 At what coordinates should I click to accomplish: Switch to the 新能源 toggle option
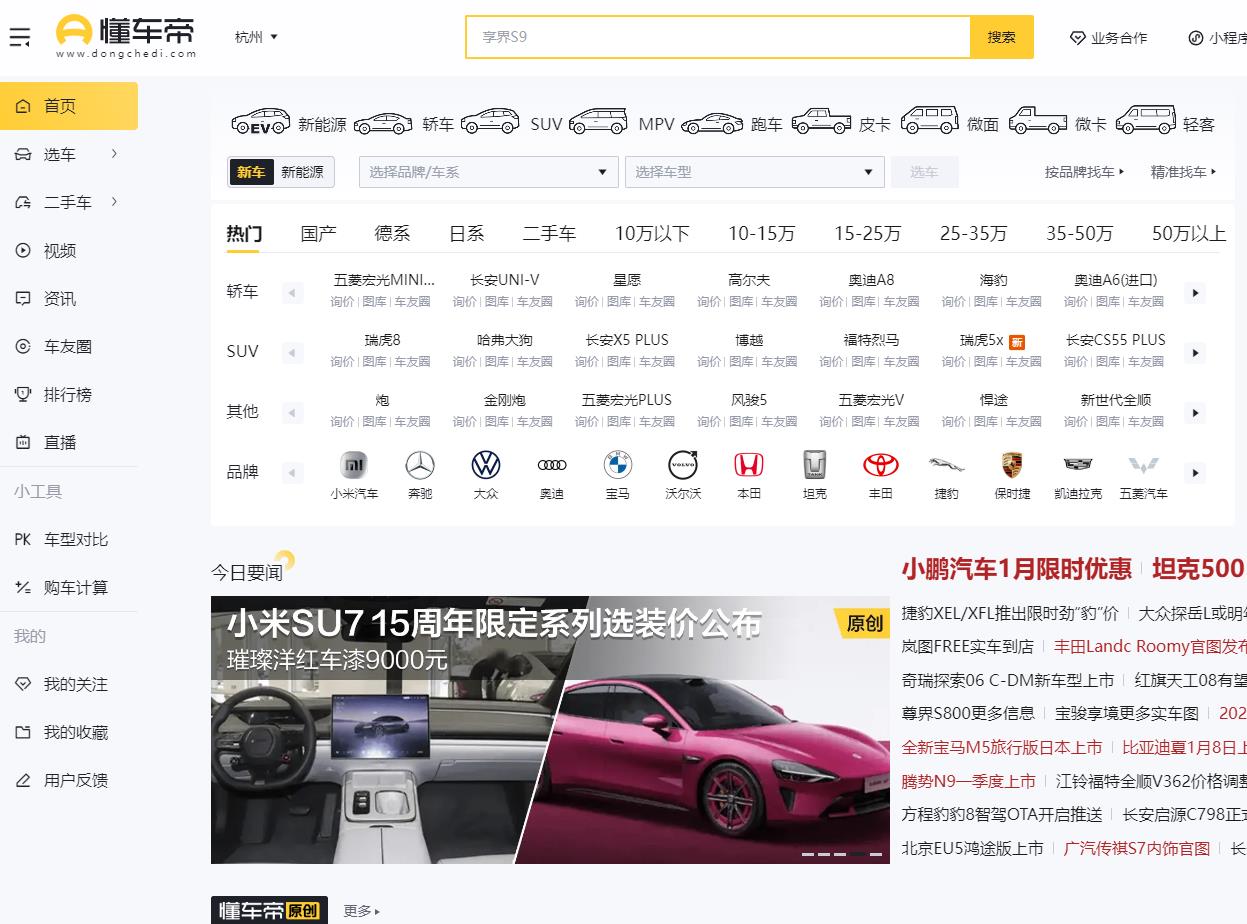302,172
